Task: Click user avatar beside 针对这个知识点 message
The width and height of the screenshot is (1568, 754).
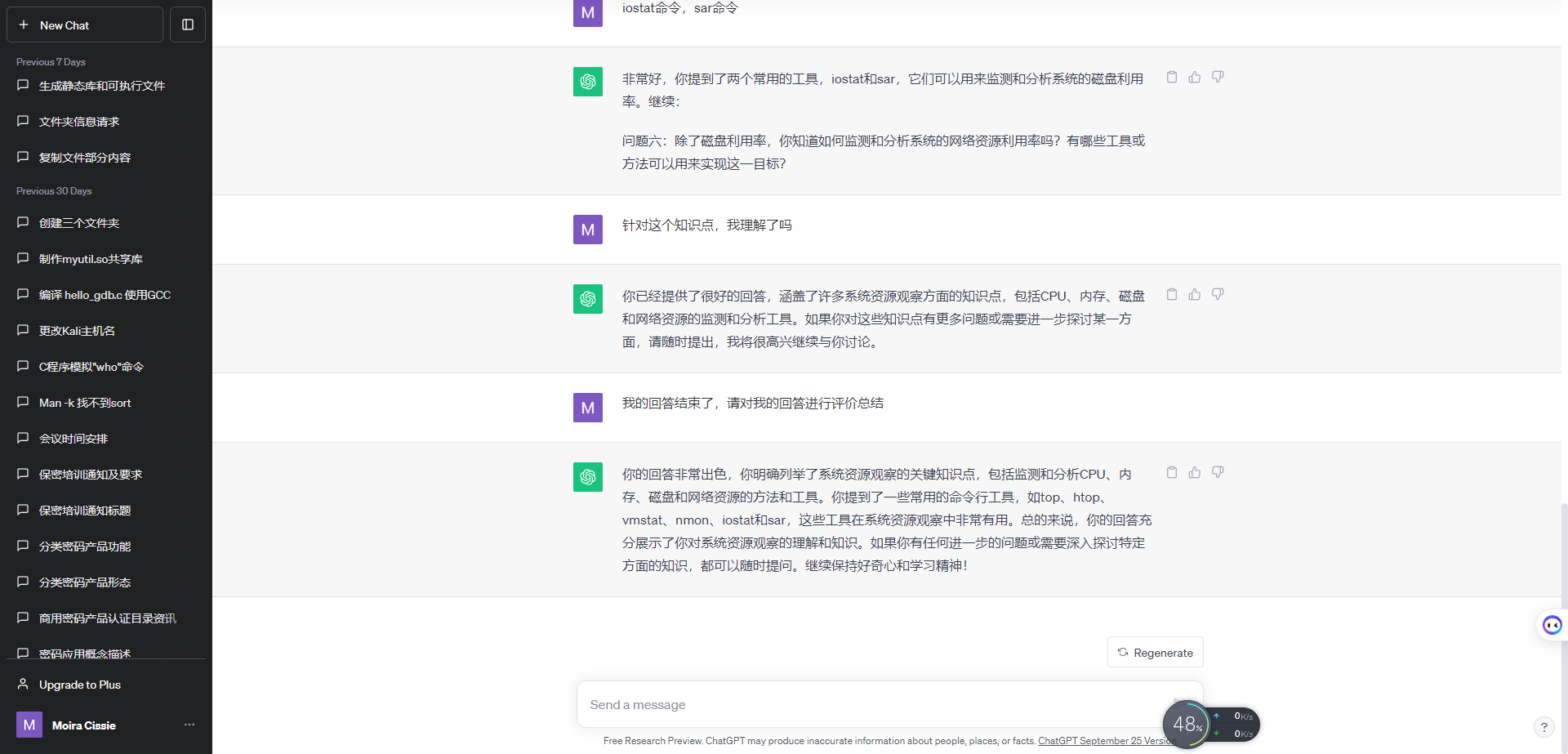Action: [588, 230]
